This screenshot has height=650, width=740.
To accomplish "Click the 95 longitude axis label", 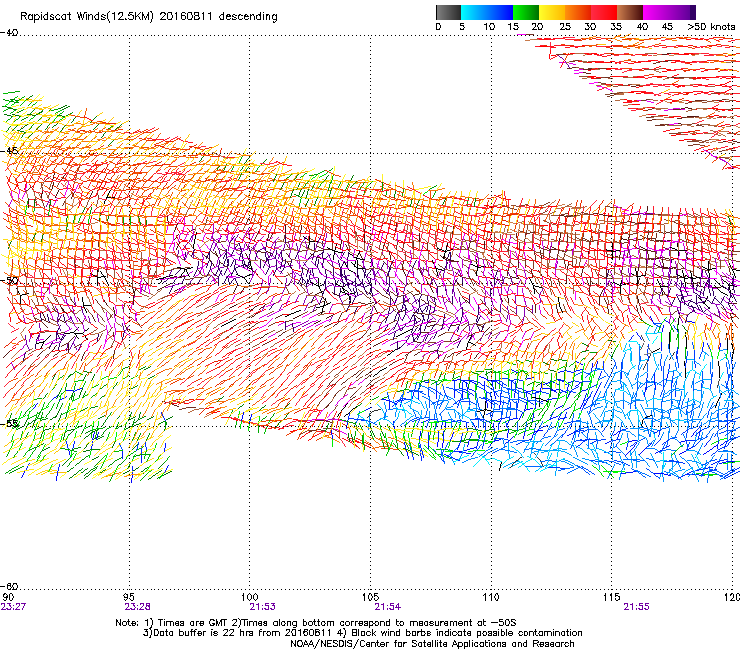I will (128, 597).
